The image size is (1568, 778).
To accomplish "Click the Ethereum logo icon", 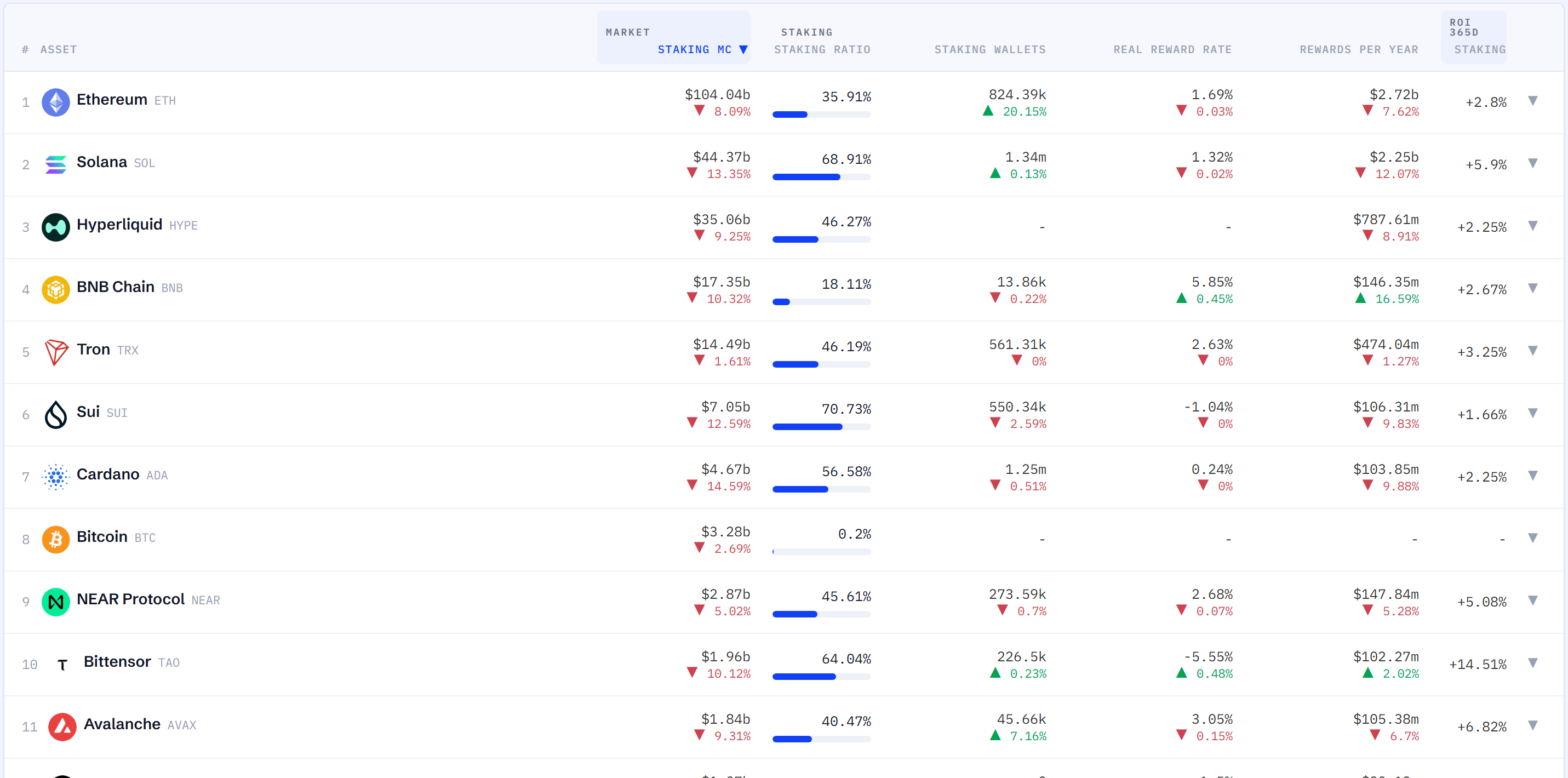I will [55, 102].
